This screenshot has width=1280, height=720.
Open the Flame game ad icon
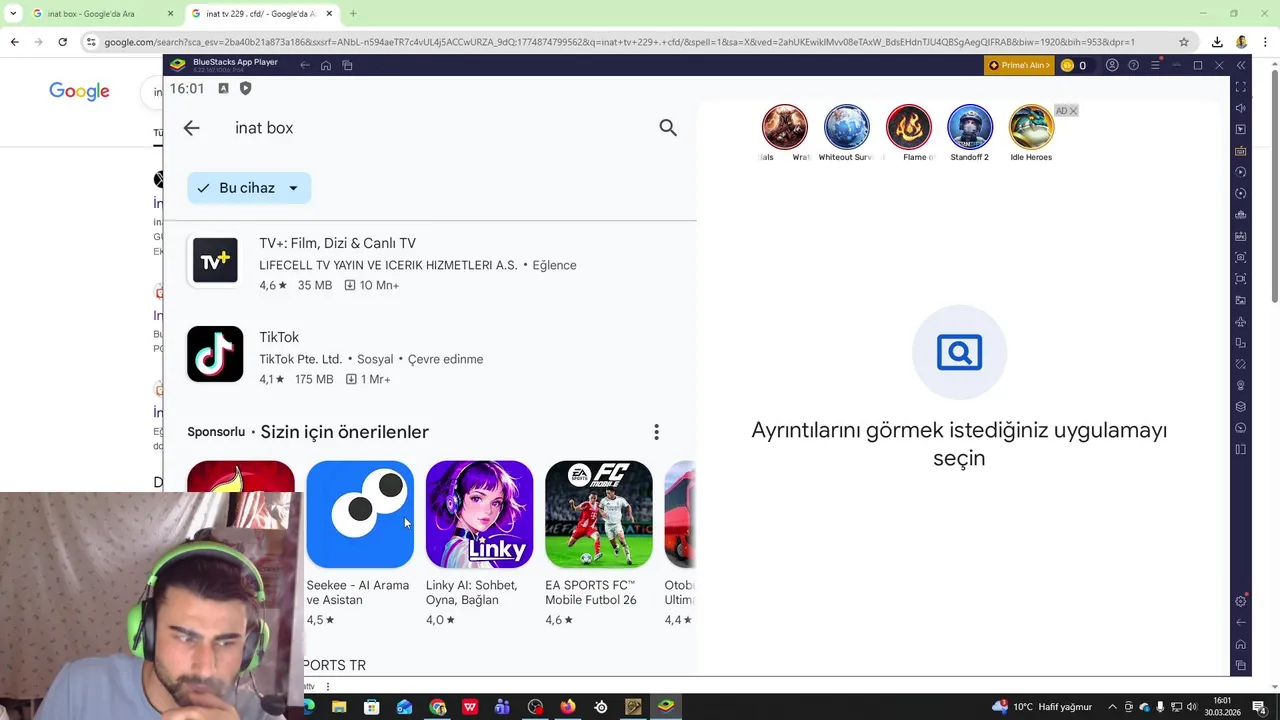(909, 127)
